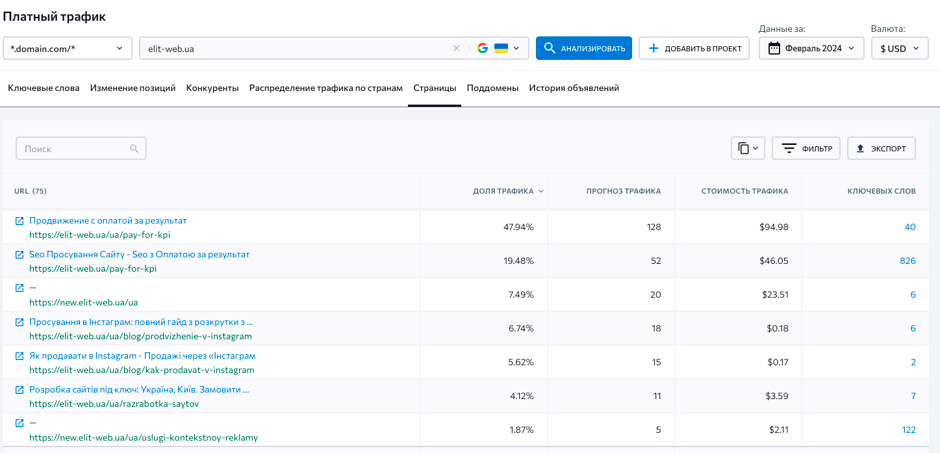Click the Прогноз трафика column header
The width and height of the screenshot is (940, 453).
(x=623, y=192)
